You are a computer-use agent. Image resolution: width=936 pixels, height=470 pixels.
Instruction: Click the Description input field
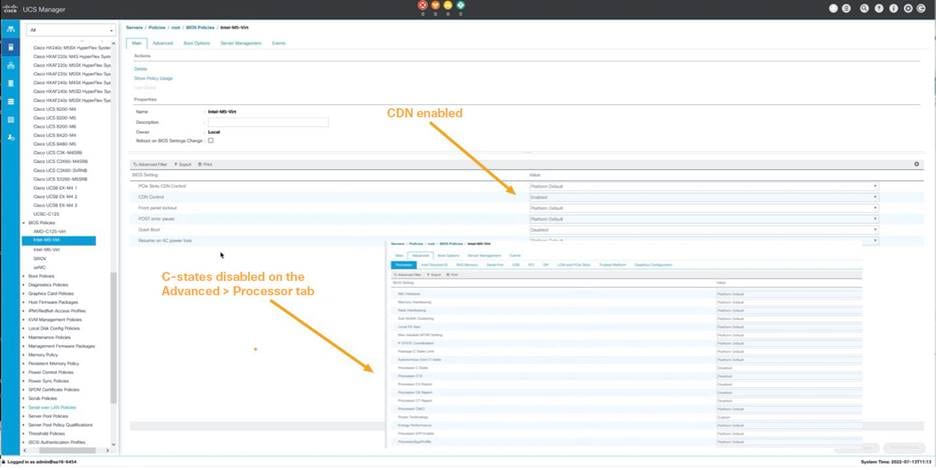tap(268, 122)
